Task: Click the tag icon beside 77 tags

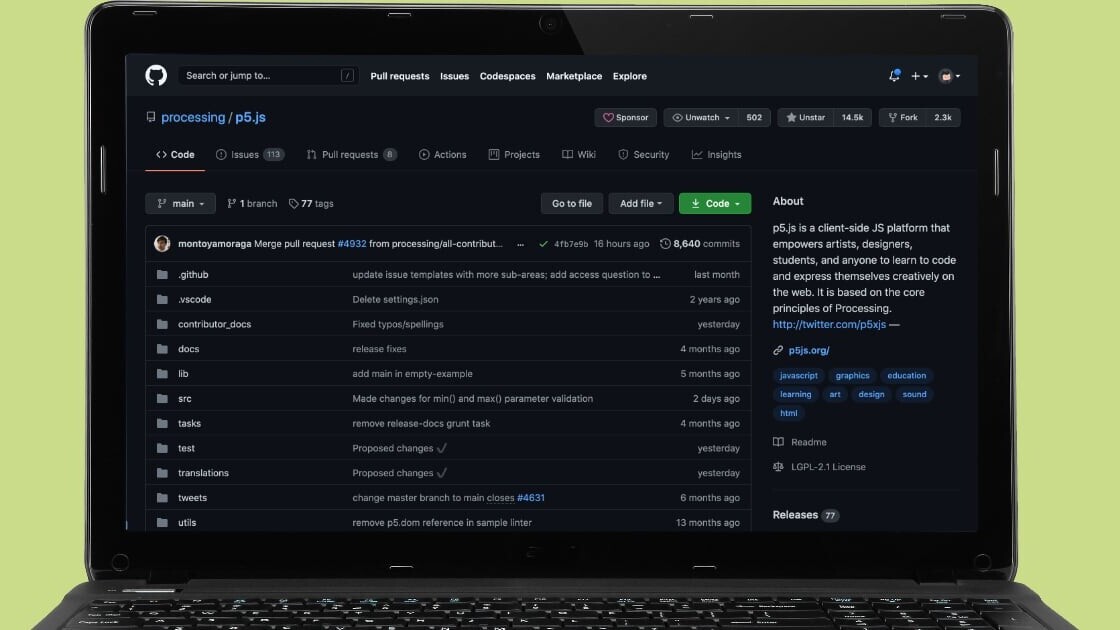Action: pyautogui.click(x=293, y=203)
